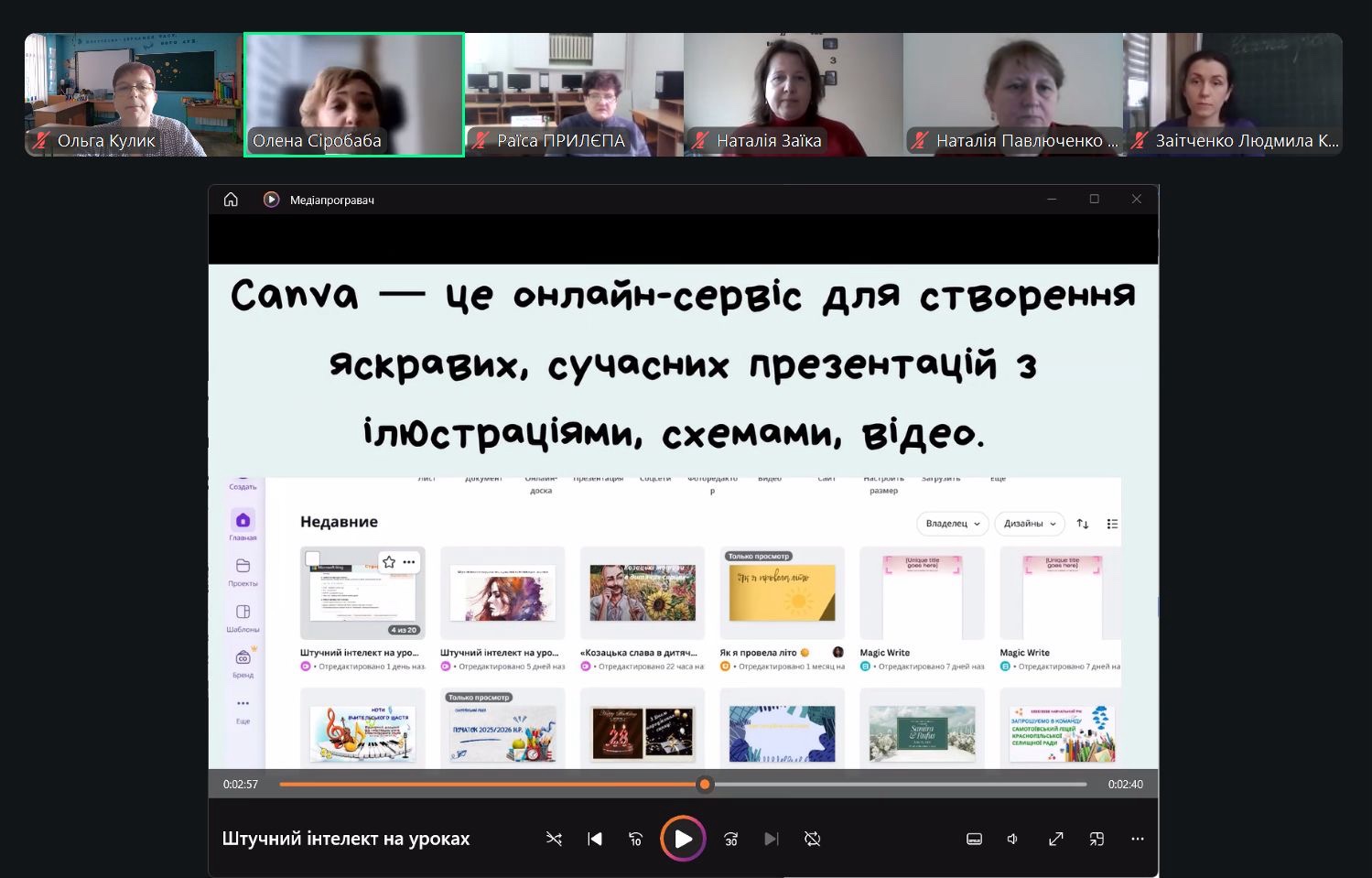Go to the media player home screen

coord(231,200)
